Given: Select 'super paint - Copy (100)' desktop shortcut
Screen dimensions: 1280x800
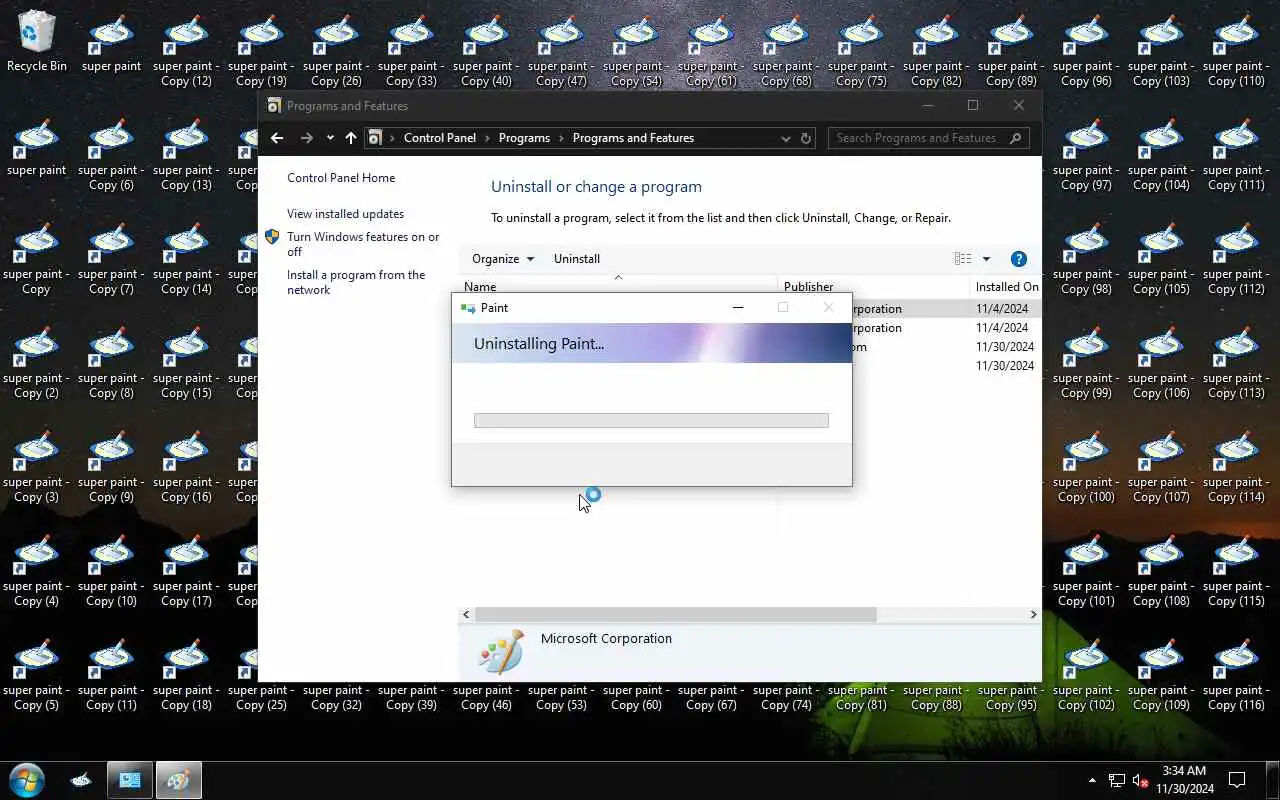Looking at the screenshot, I should click(1086, 466).
